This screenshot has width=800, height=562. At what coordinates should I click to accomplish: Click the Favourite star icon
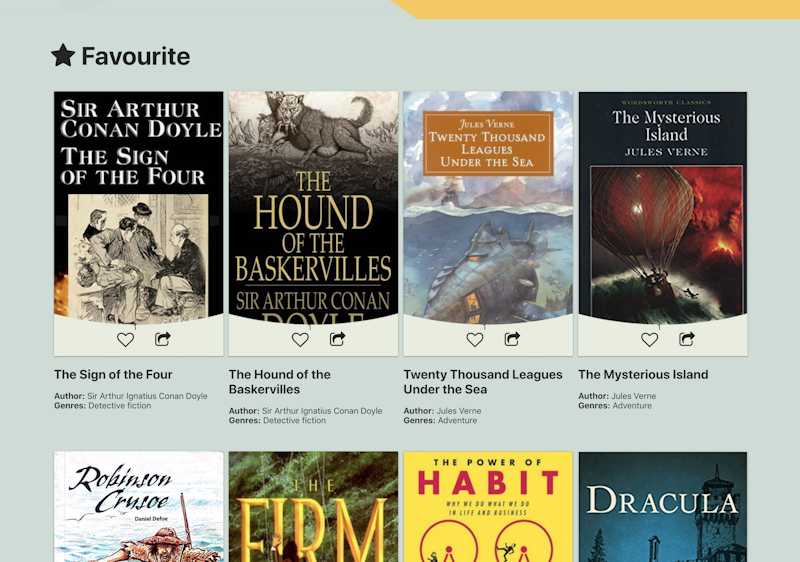63,56
